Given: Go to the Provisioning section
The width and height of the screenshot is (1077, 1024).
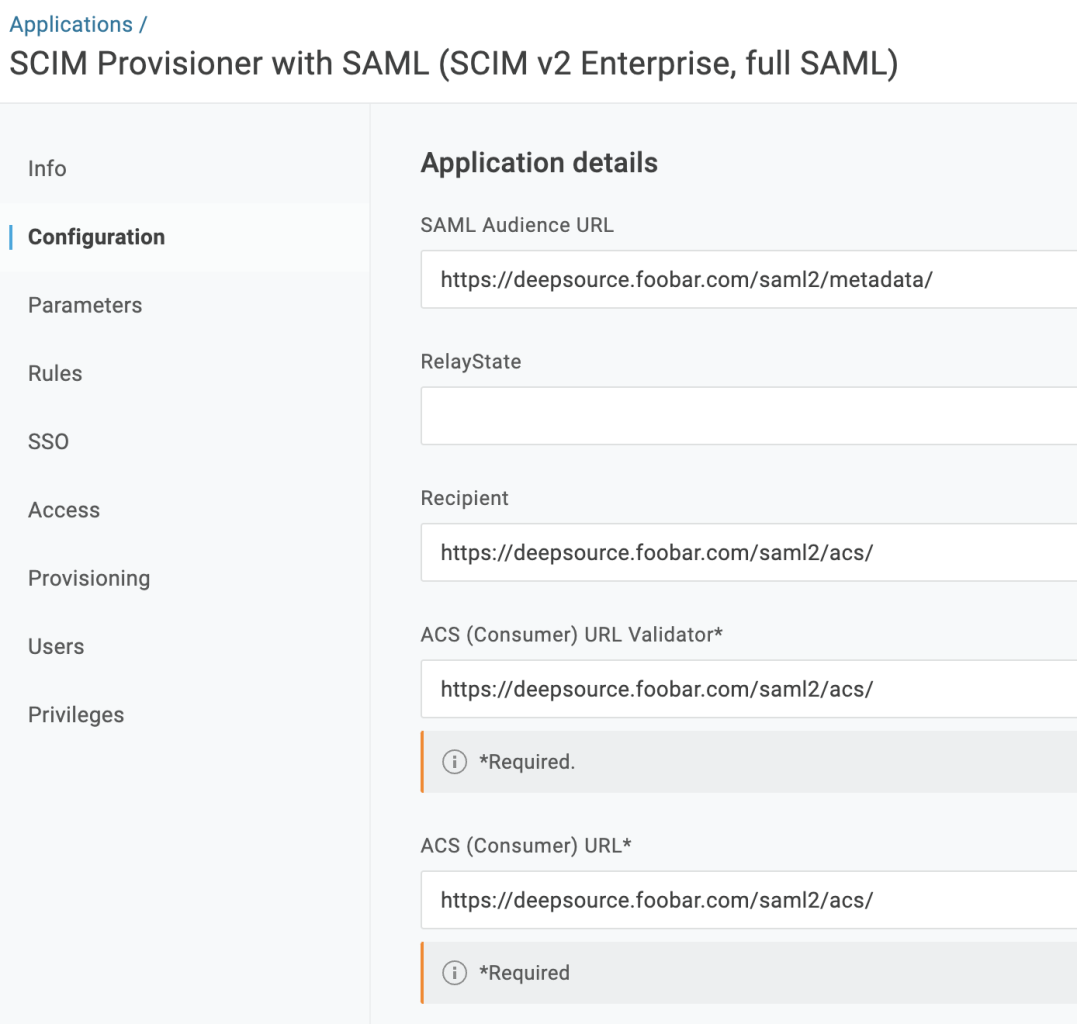Looking at the screenshot, I should tap(89, 578).
